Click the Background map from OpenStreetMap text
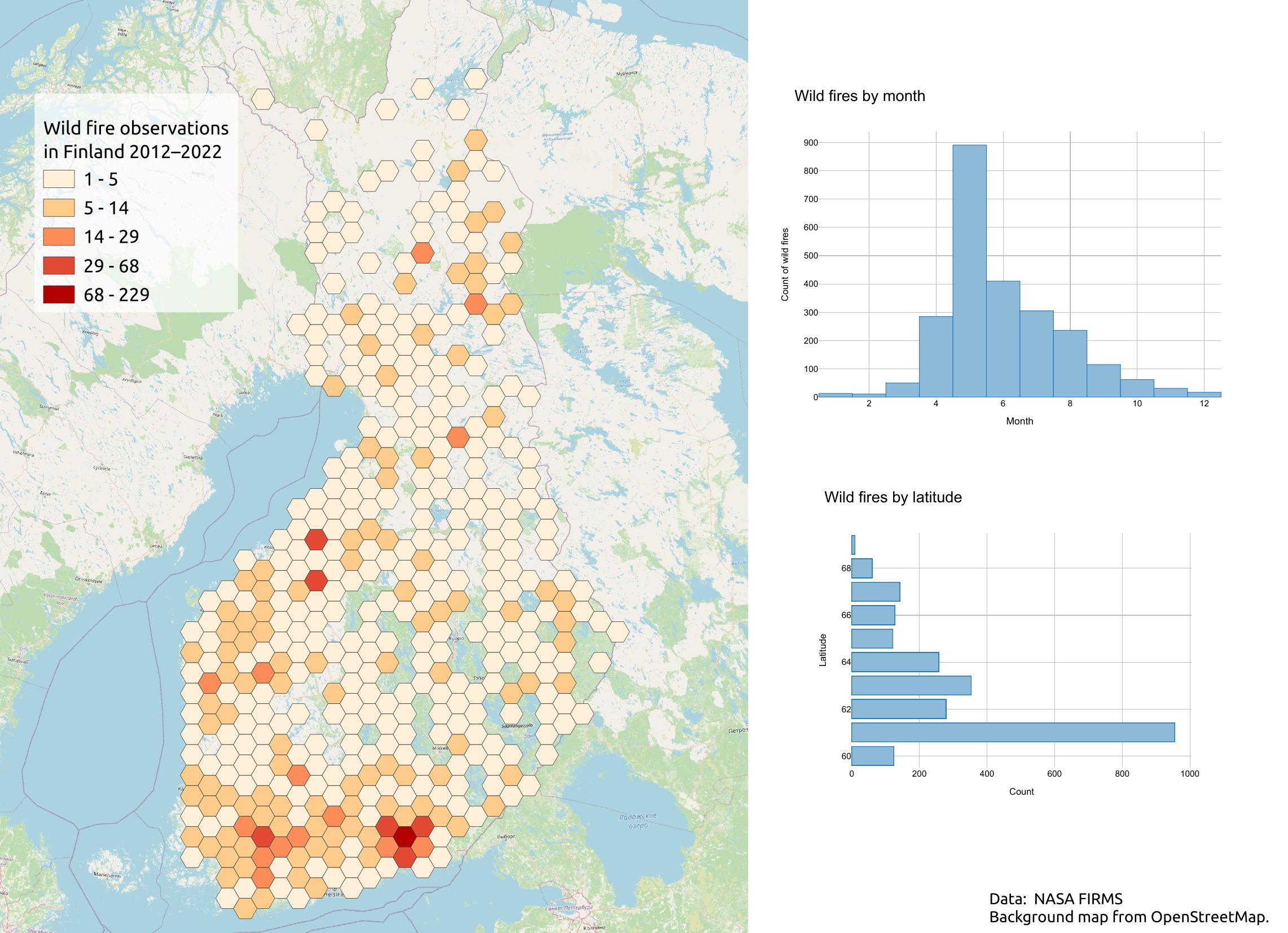Image resolution: width=1288 pixels, height=933 pixels. (x=1129, y=917)
